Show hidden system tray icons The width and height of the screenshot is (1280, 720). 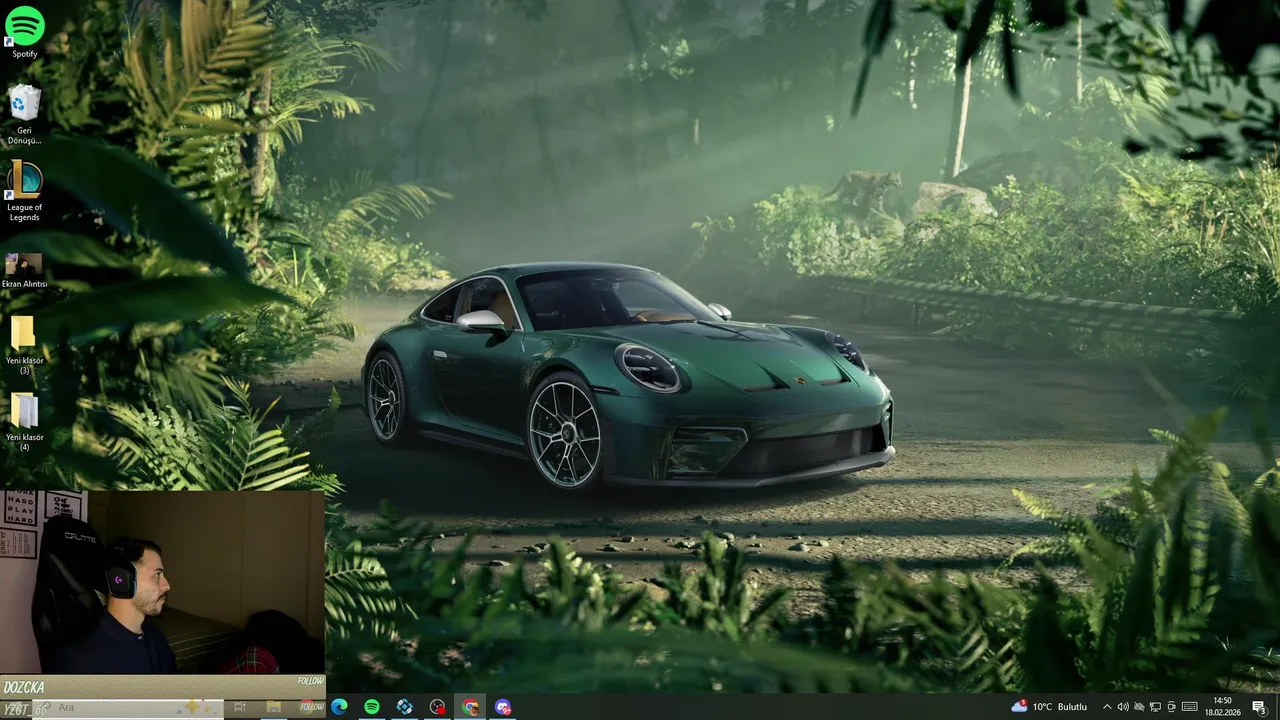pyautogui.click(x=1107, y=707)
